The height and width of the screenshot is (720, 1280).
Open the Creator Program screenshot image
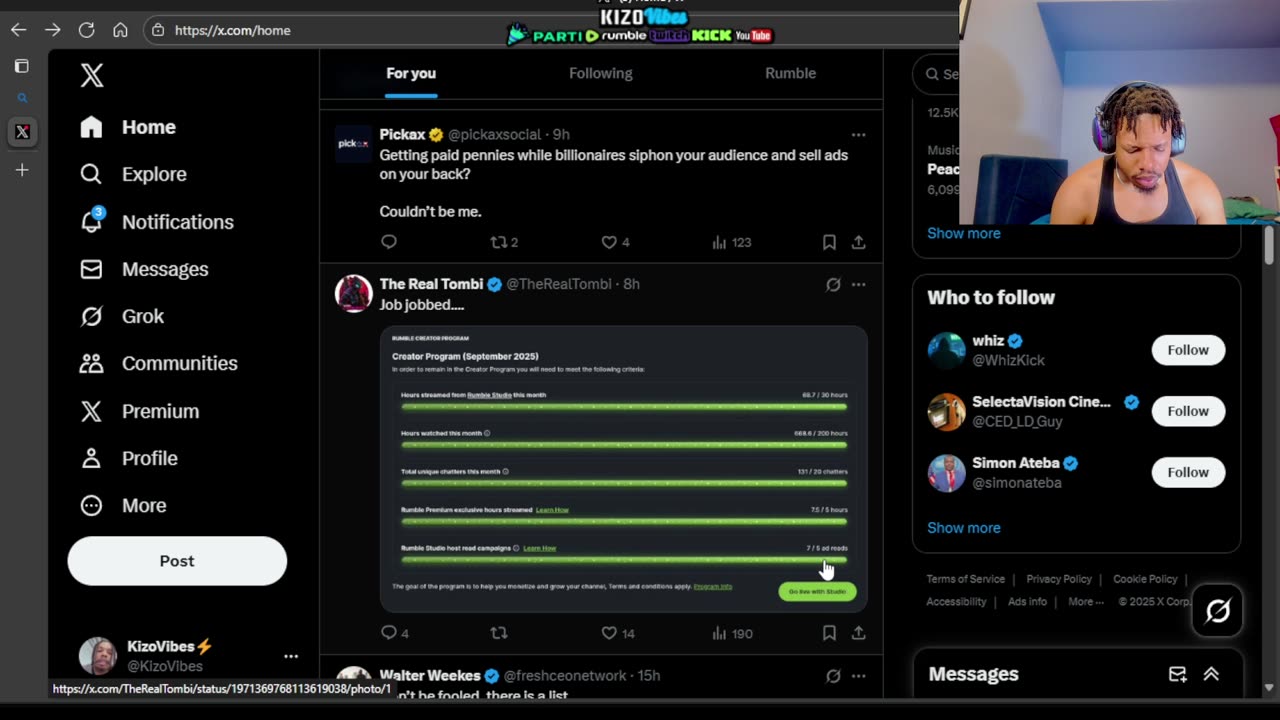pyautogui.click(x=623, y=468)
